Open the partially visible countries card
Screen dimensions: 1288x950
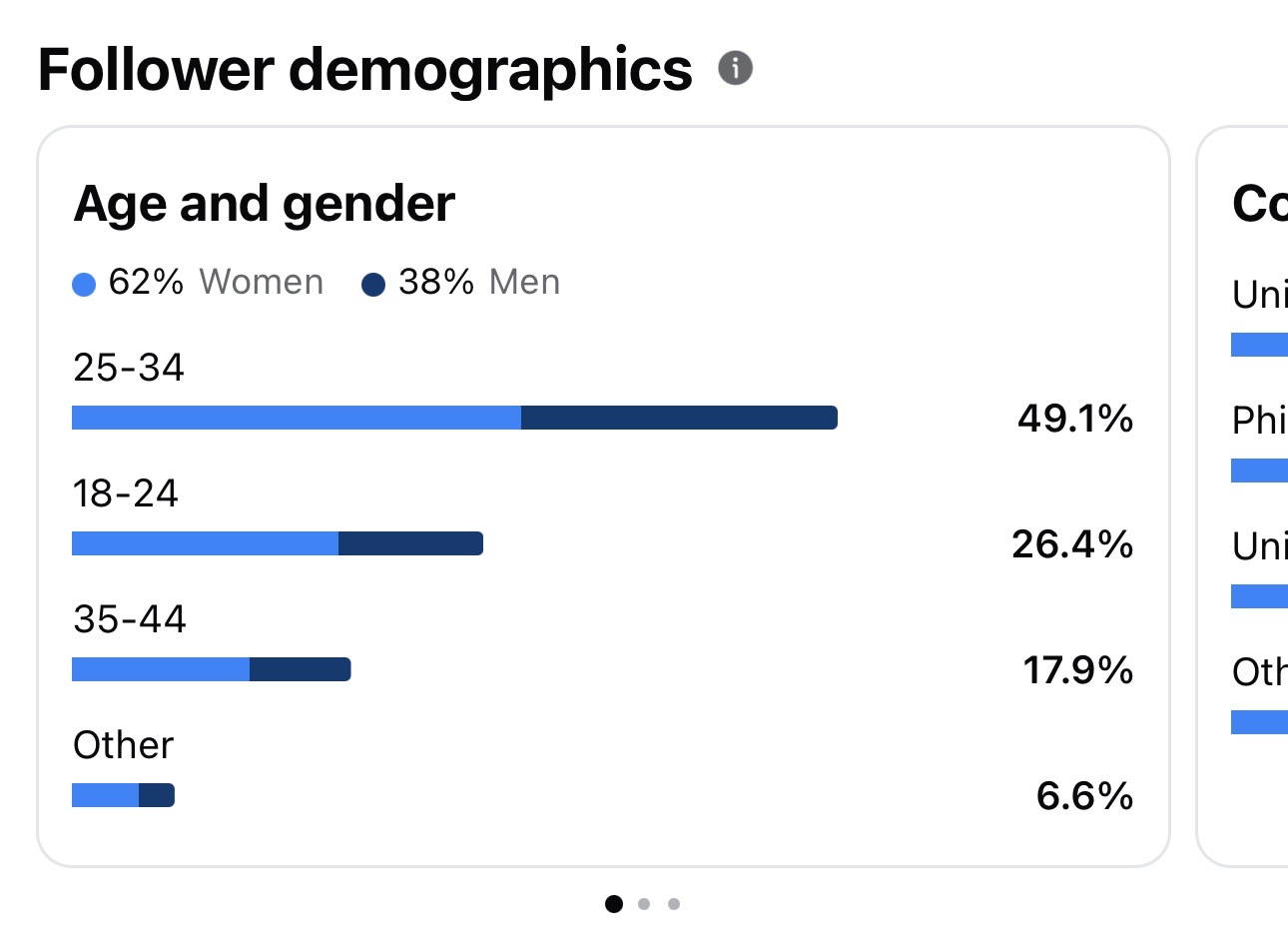tap(1242, 496)
